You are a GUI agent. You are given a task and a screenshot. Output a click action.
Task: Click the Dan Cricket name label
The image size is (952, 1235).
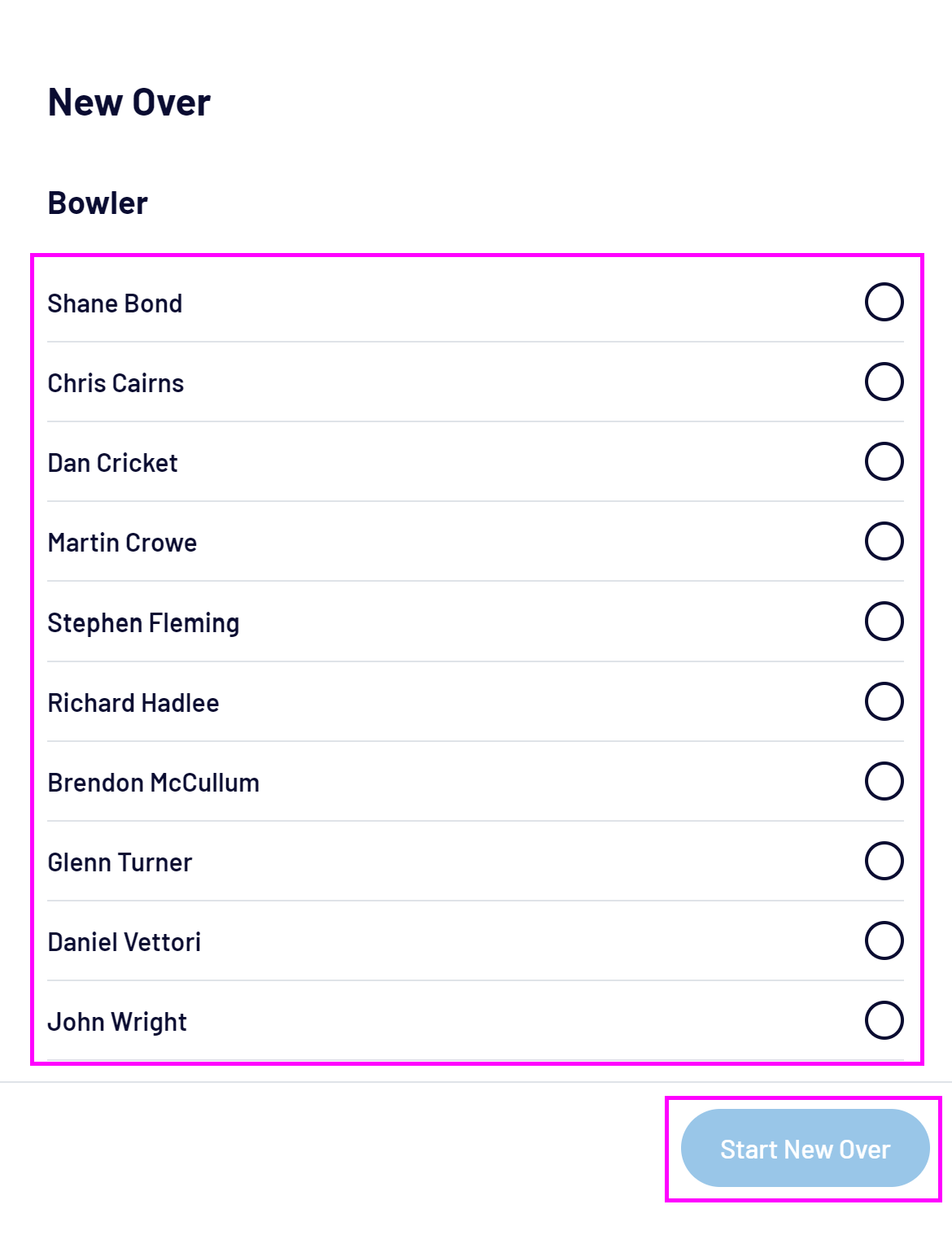[x=112, y=463]
